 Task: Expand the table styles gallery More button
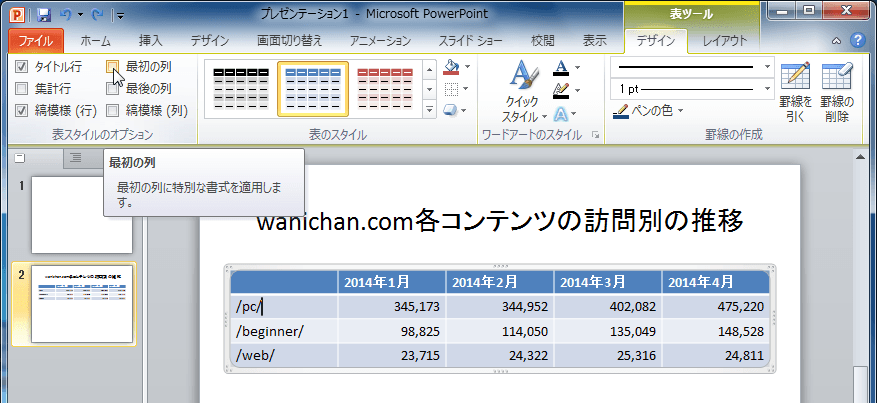pyautogui.click(x=430, y=109)
